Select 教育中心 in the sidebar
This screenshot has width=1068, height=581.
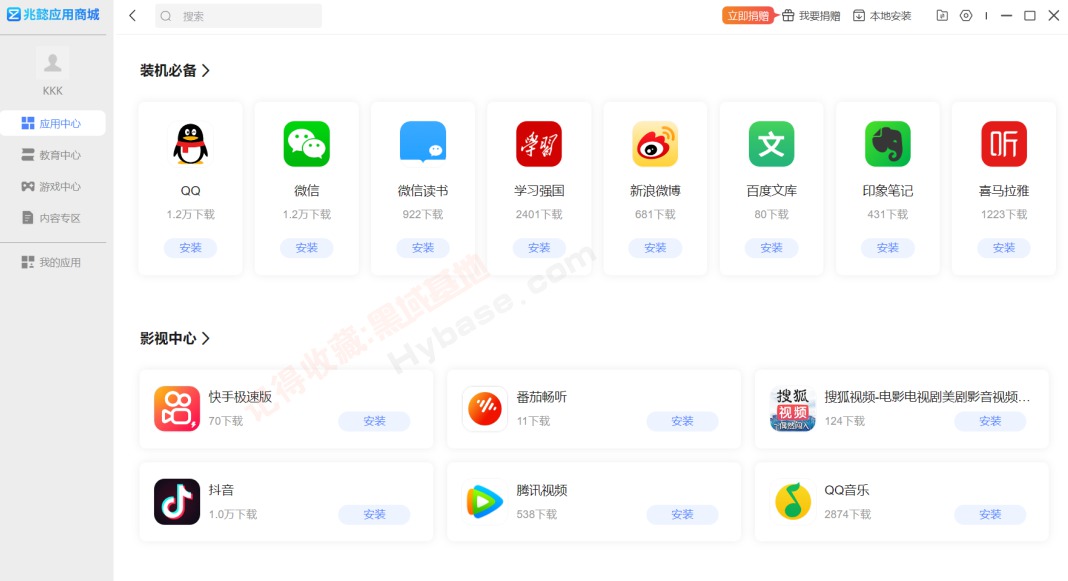52,155
